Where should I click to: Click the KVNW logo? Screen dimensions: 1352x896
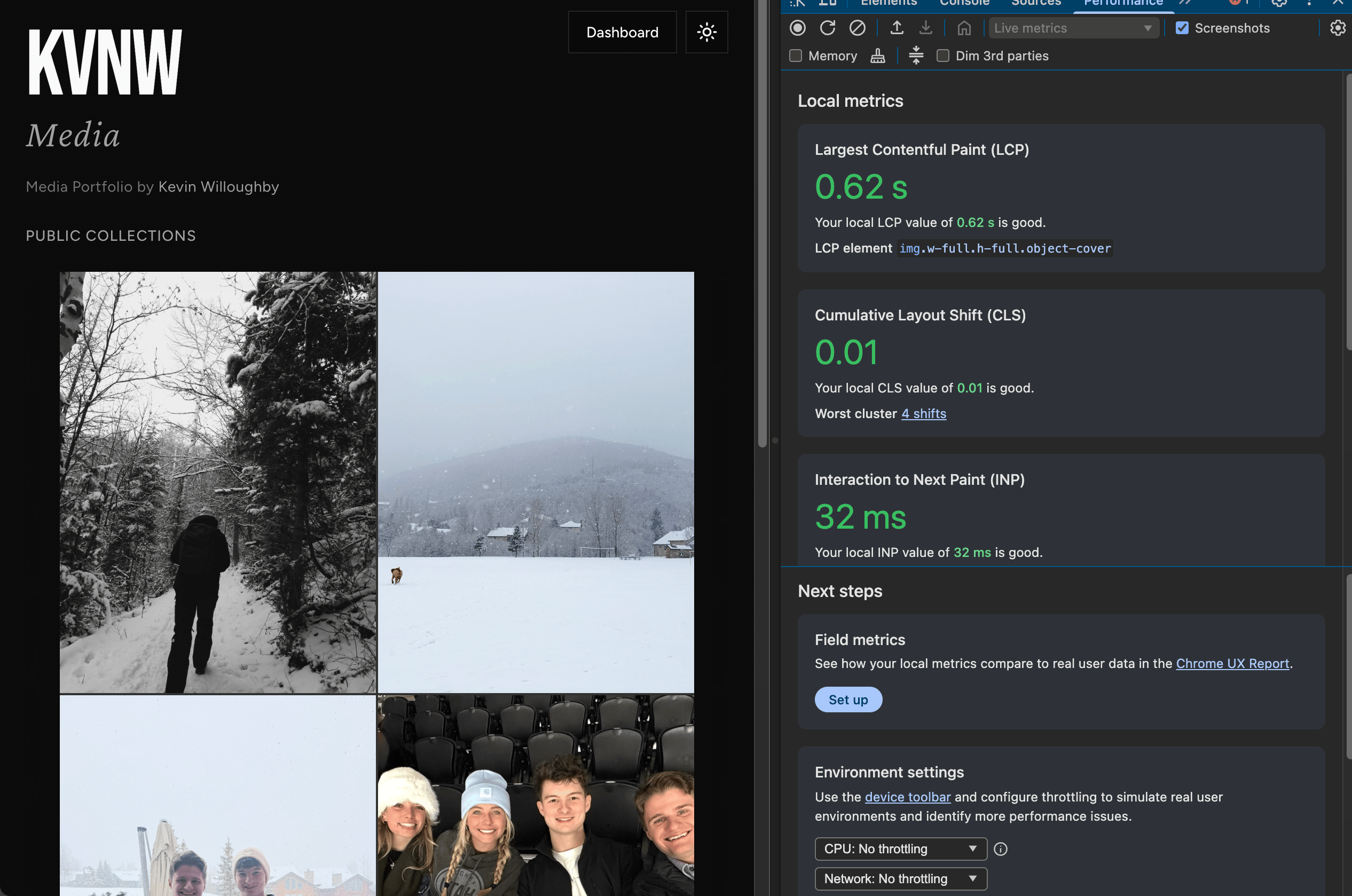coord(105,62)
